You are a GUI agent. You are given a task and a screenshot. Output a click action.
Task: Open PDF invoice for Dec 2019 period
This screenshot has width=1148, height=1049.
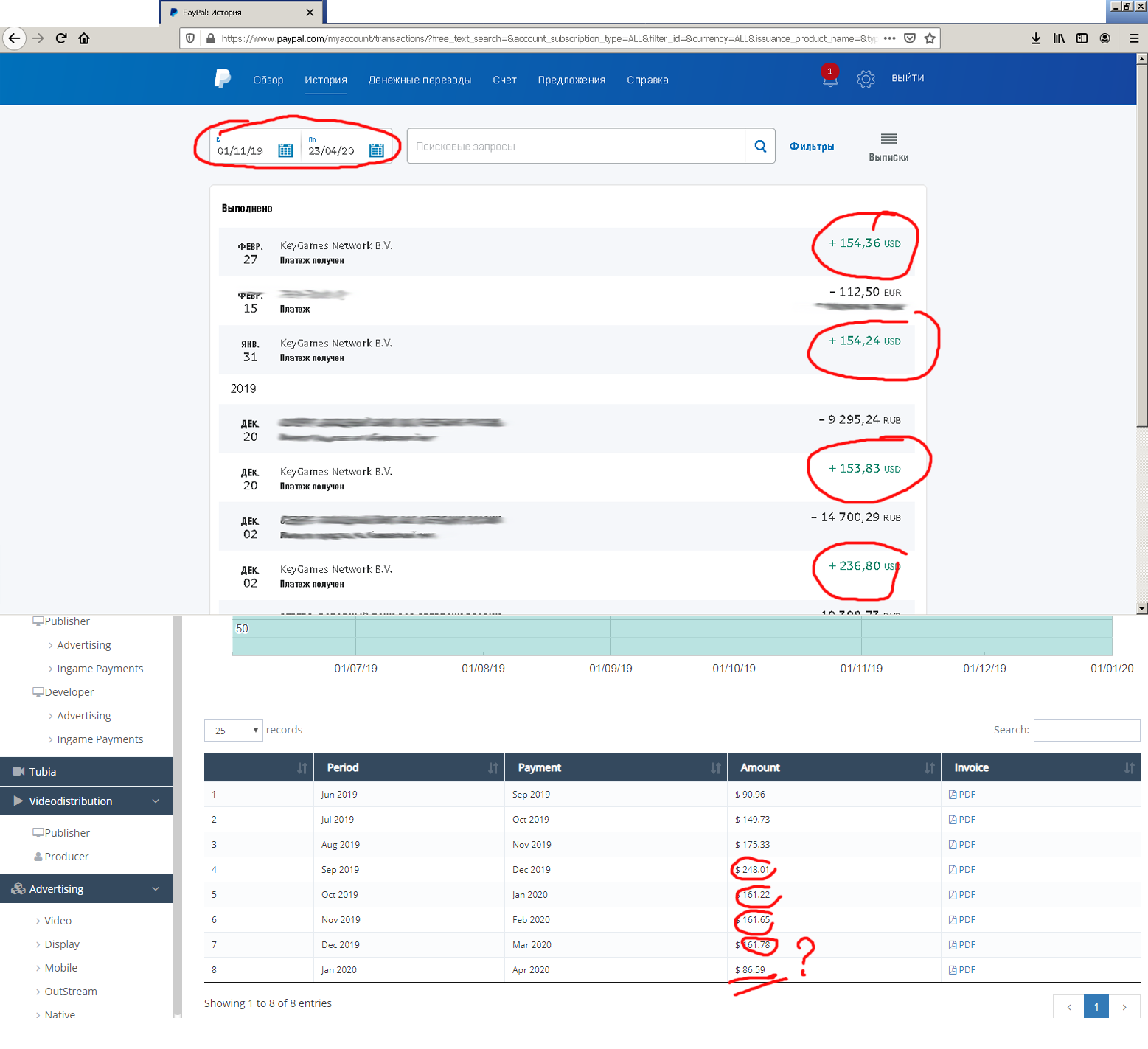(962, 945)
